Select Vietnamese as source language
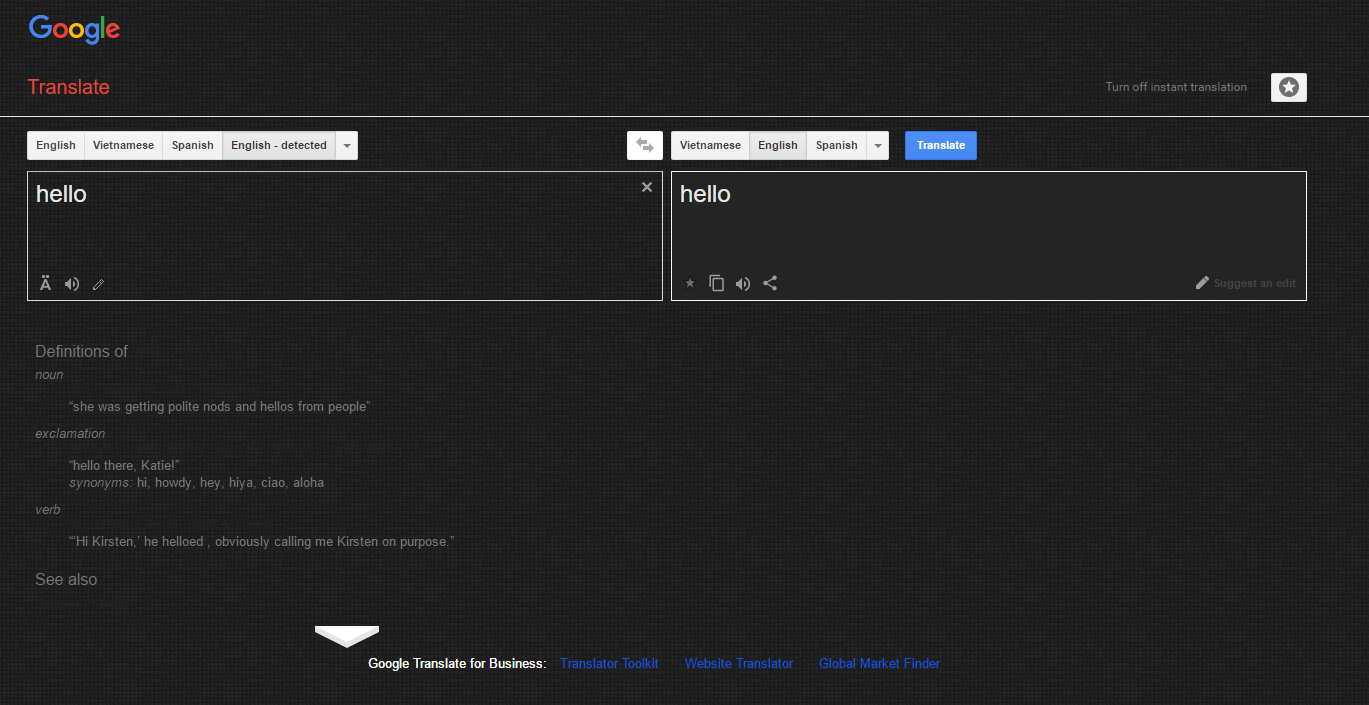 (124, 145)
